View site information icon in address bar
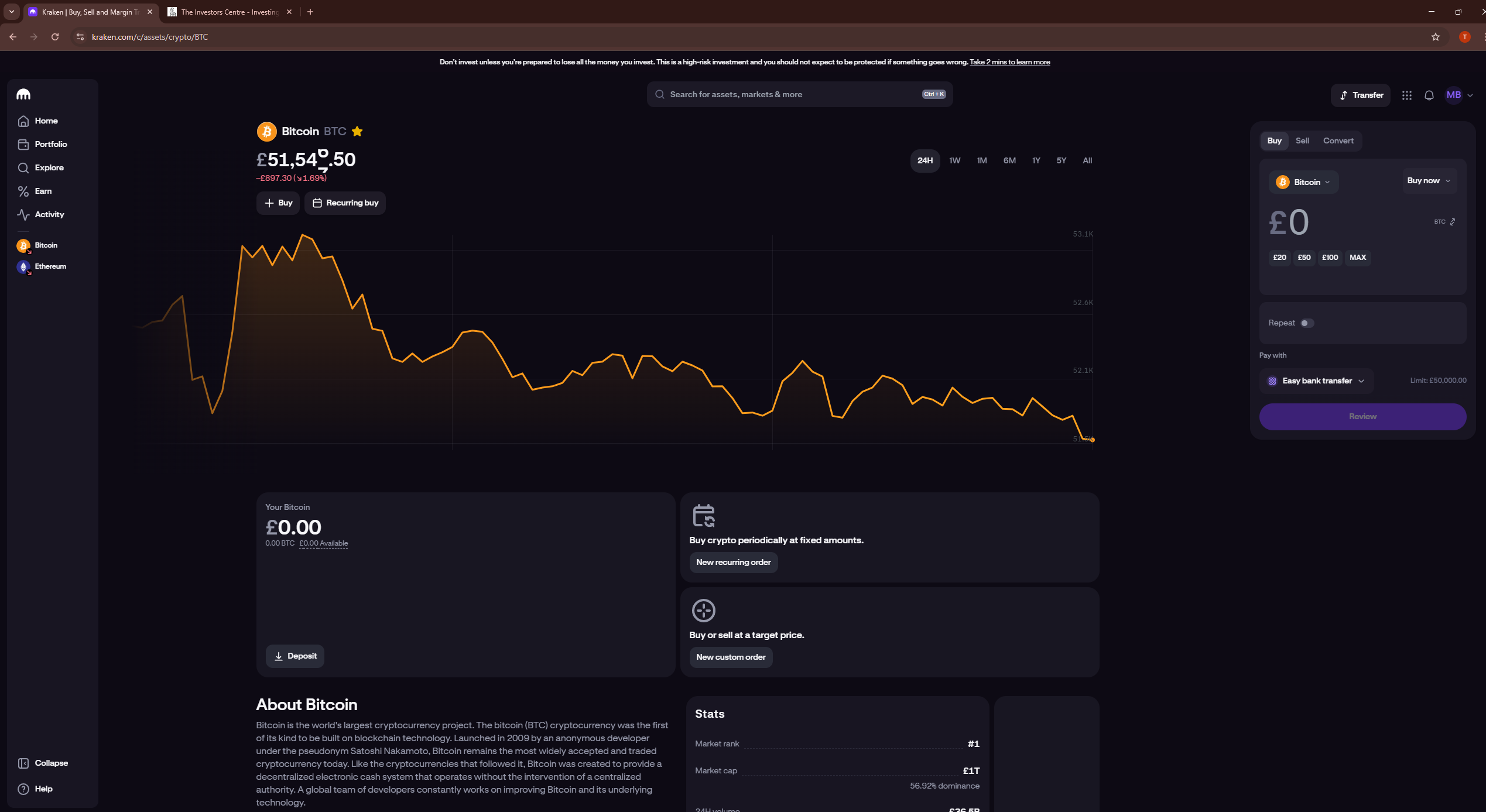Viewport: 1486px width, 812px height. click(x=80, y=37)
